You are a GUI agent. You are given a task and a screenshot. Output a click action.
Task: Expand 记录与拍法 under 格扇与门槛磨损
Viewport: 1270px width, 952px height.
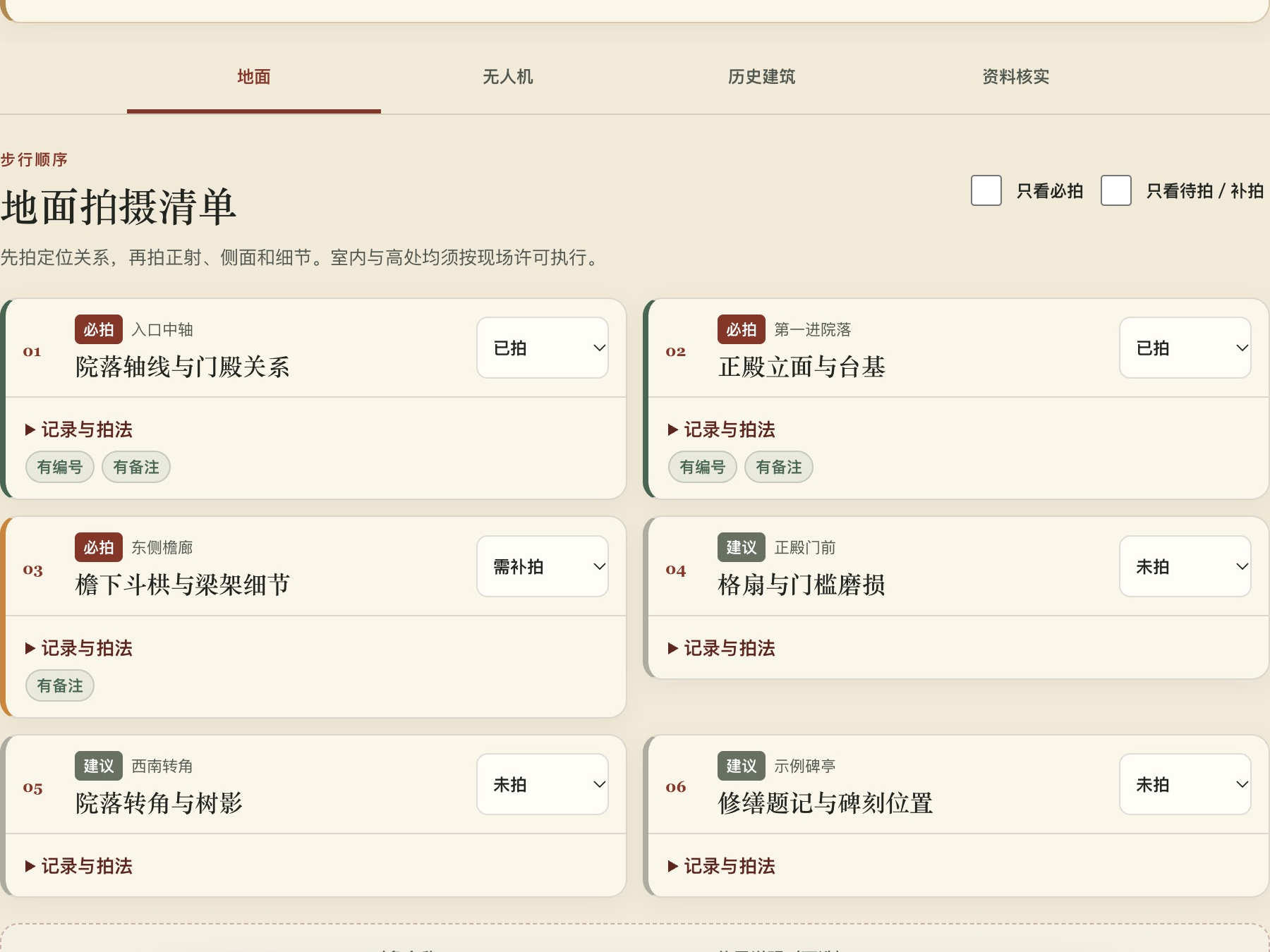coord(722,648)
